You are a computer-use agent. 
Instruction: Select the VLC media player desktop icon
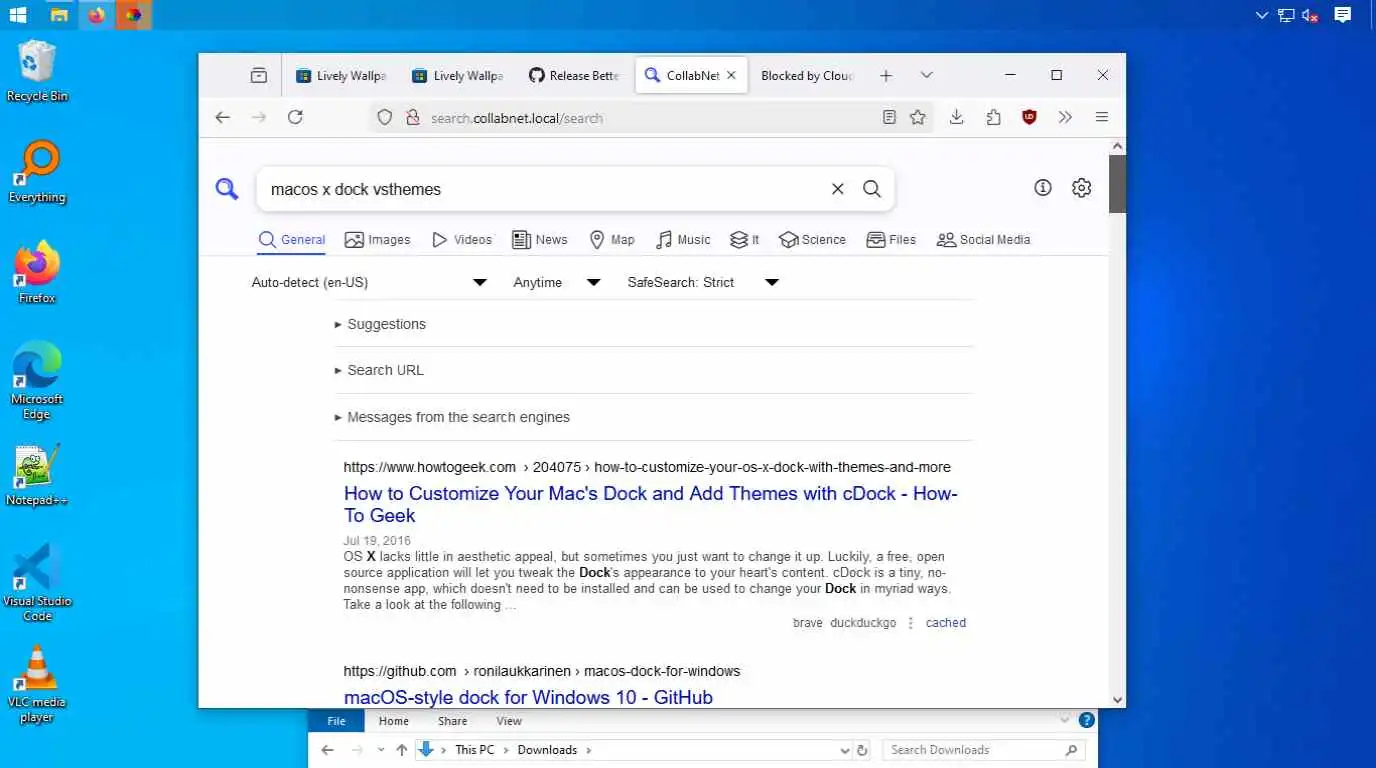(x=37, y=684)
